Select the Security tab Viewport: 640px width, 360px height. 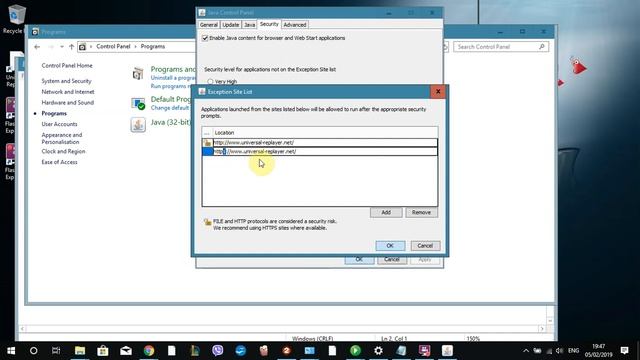coord(269,24)
